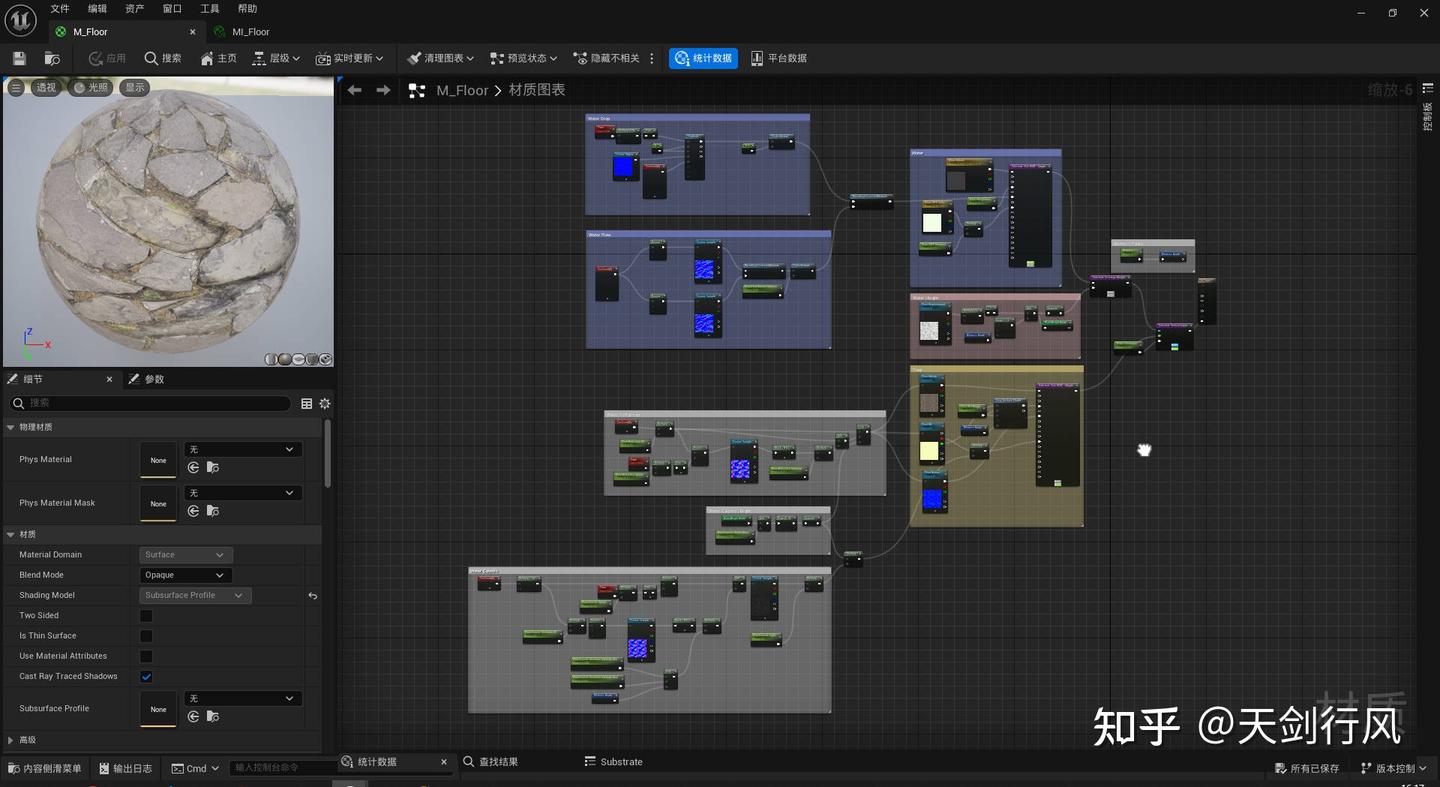
Task: Click the Save material floppy disk icon
Action: 18,58
